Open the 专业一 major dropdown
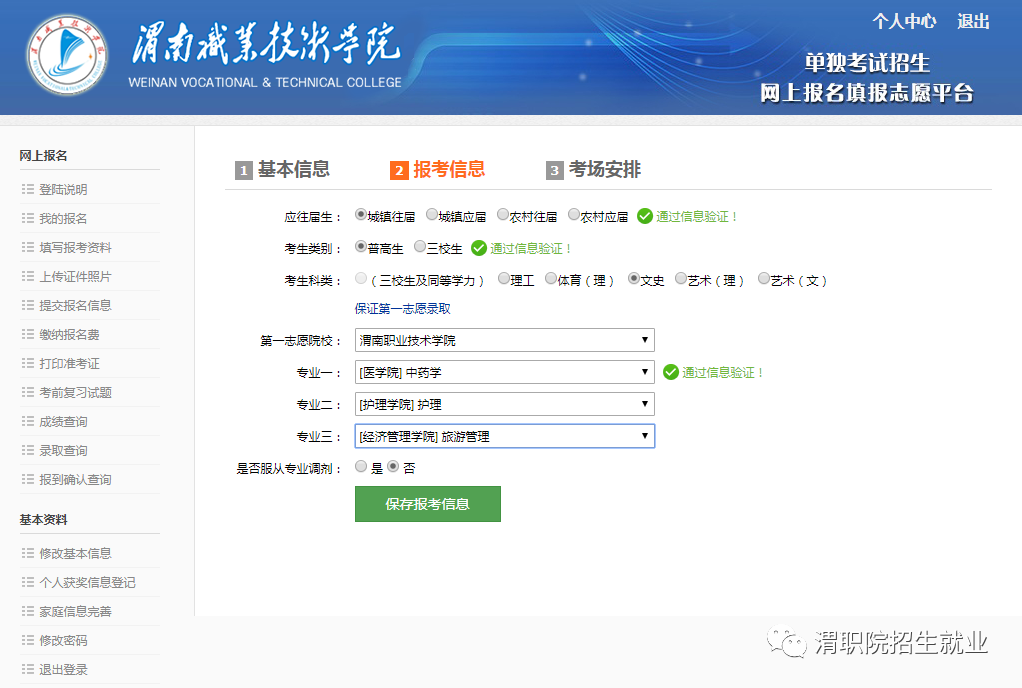 504,372
